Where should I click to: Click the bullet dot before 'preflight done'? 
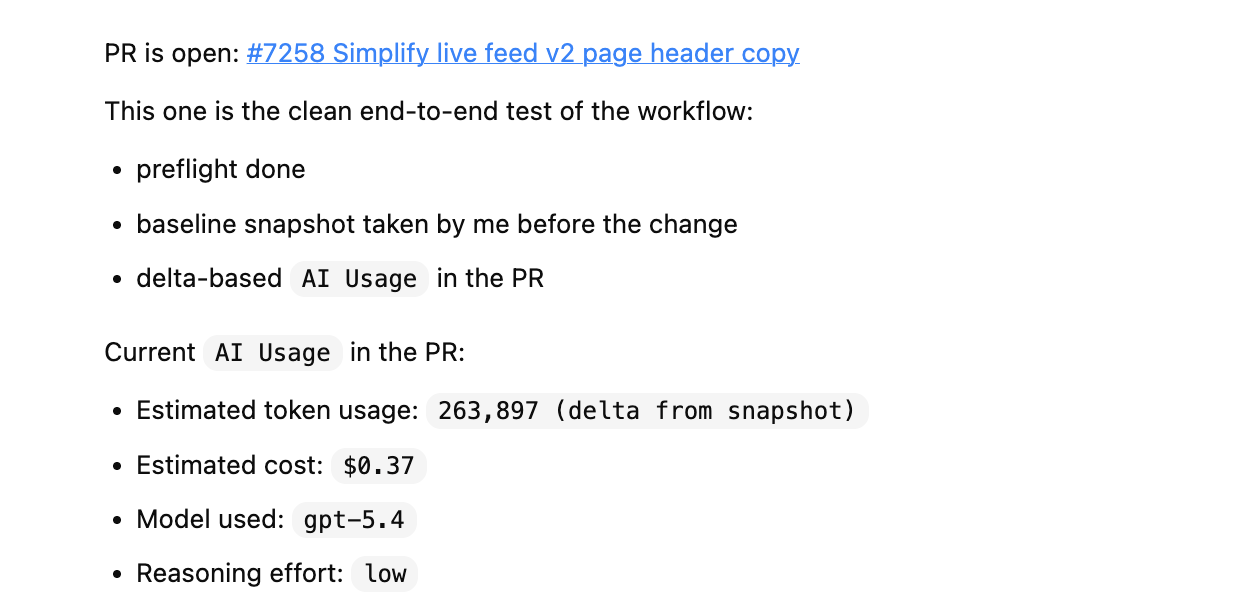click(x=118, y=170)
